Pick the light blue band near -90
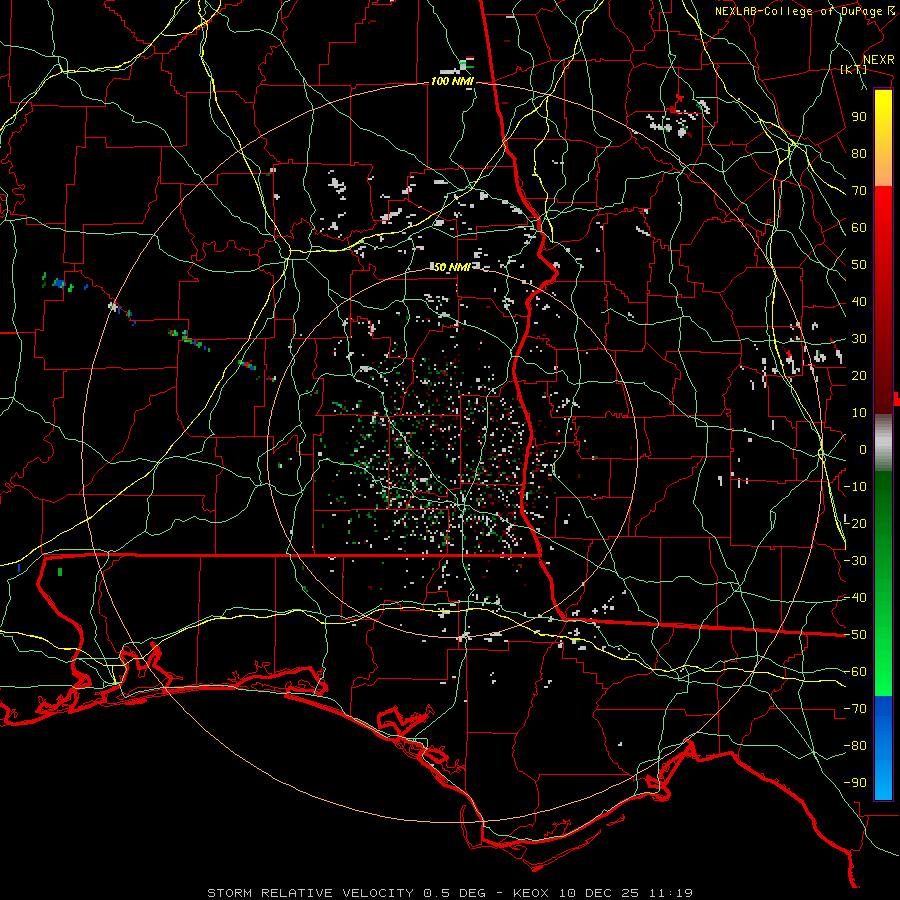This screenshot has width=900, height=900. 883,778
